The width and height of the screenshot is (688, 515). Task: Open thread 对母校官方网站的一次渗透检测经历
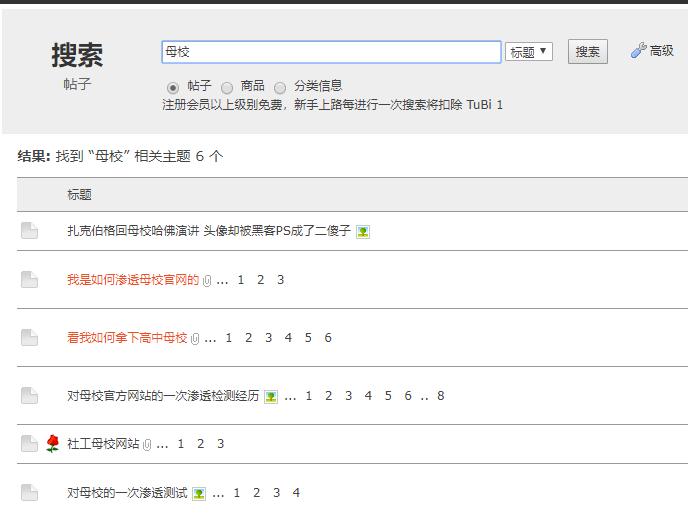point(163,396)
